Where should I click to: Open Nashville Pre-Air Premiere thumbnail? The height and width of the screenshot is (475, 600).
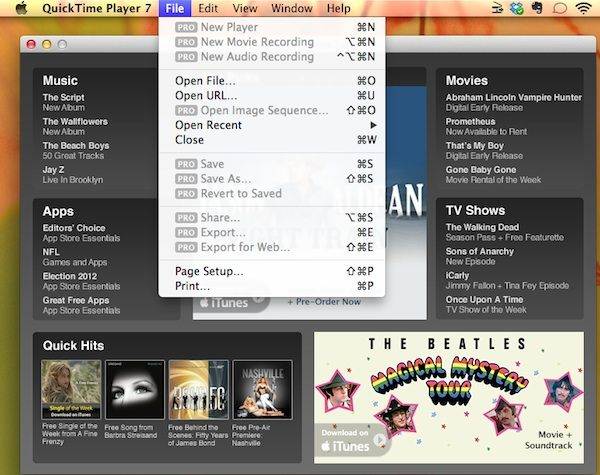pyautogui.click(x=262, y=390)
